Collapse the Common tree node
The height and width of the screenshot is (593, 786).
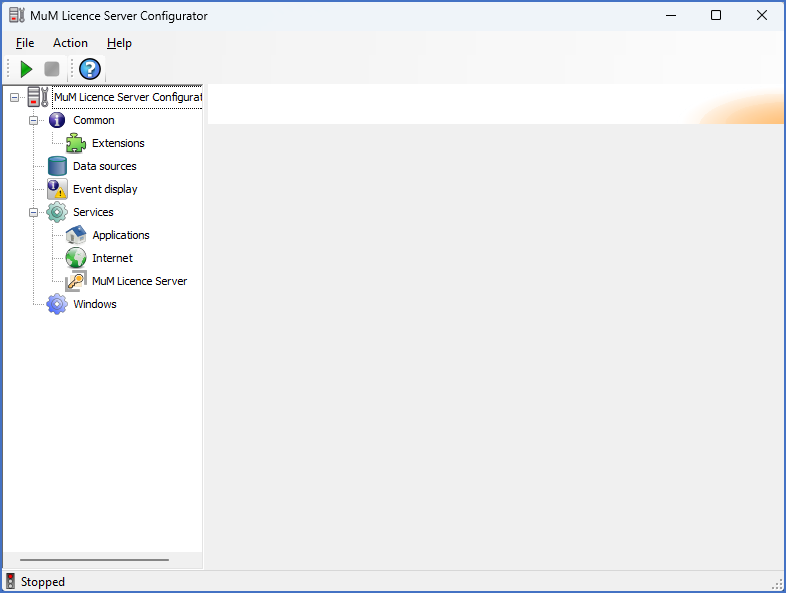34,120
